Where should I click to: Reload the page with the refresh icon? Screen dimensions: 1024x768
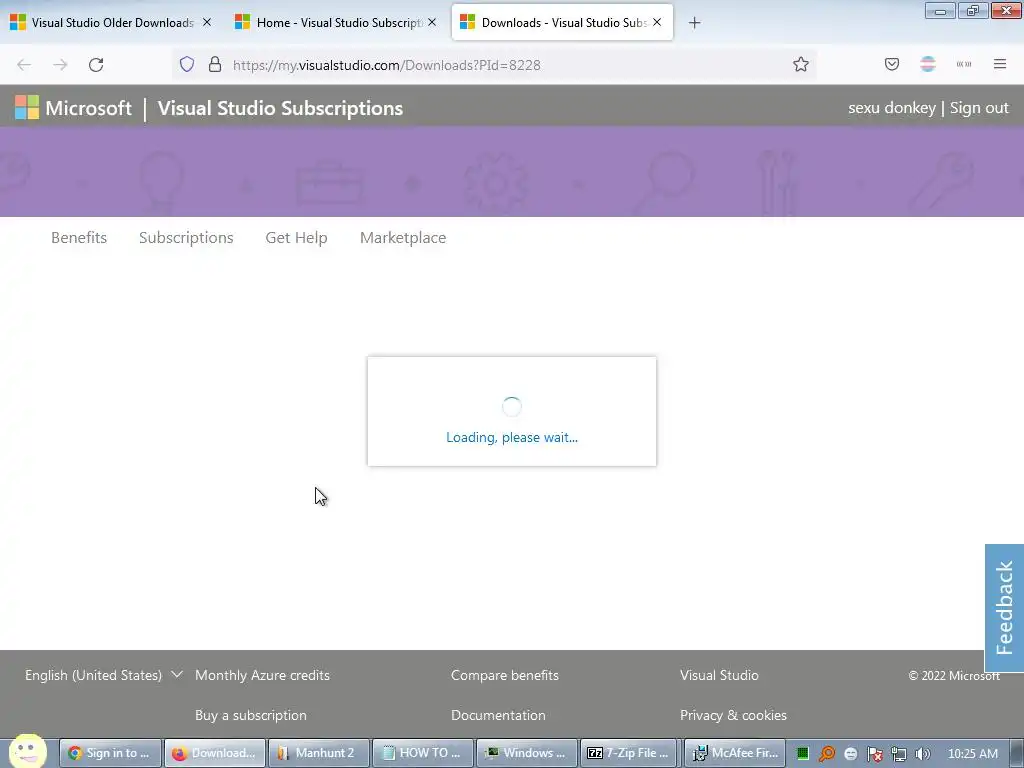[96, 65]
